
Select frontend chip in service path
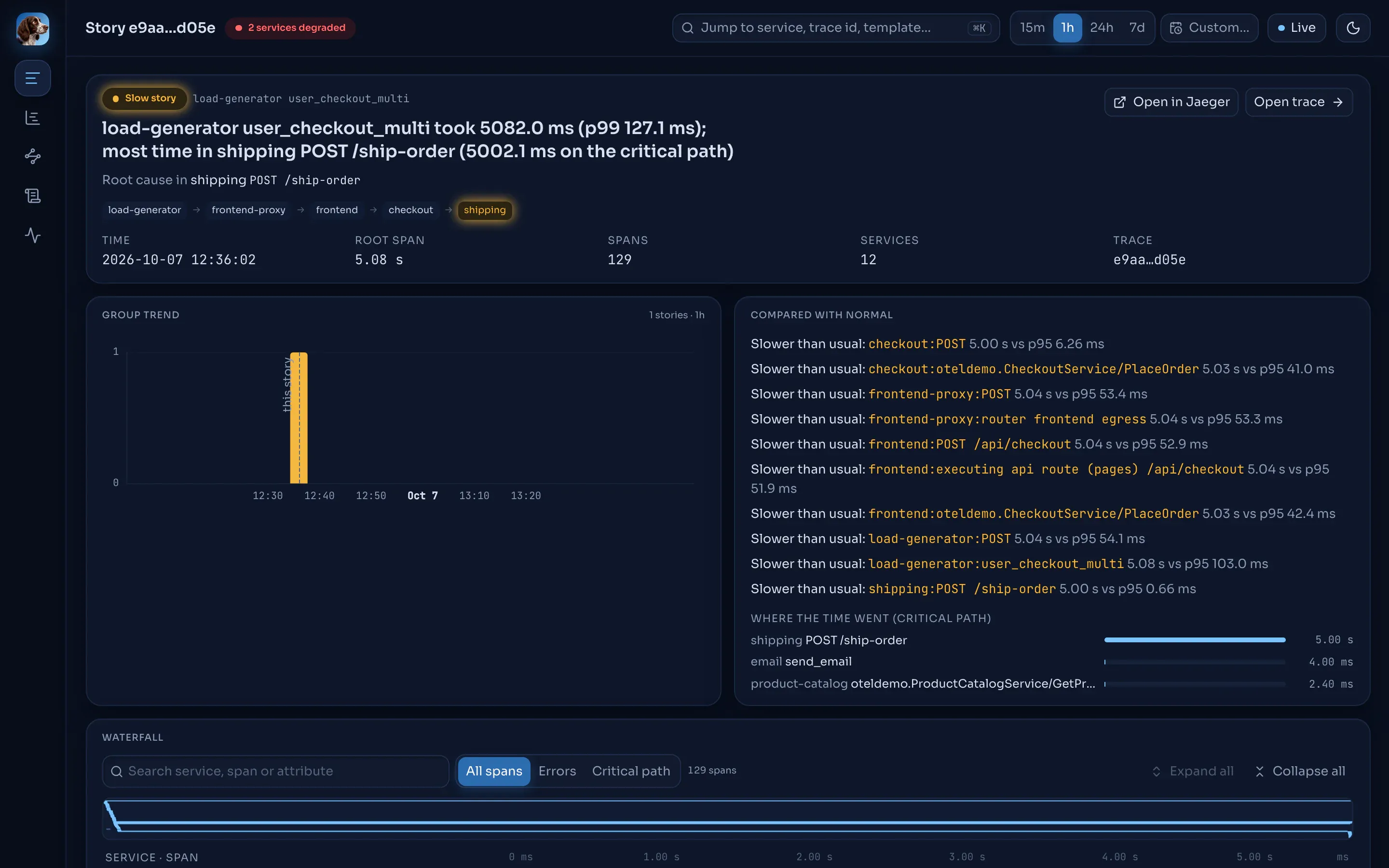337,210
